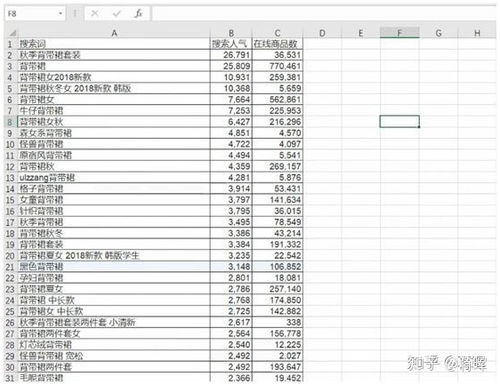The height and width of the screenshot is (385, 500).
Task: Select column F header
Action: [399, 33]
